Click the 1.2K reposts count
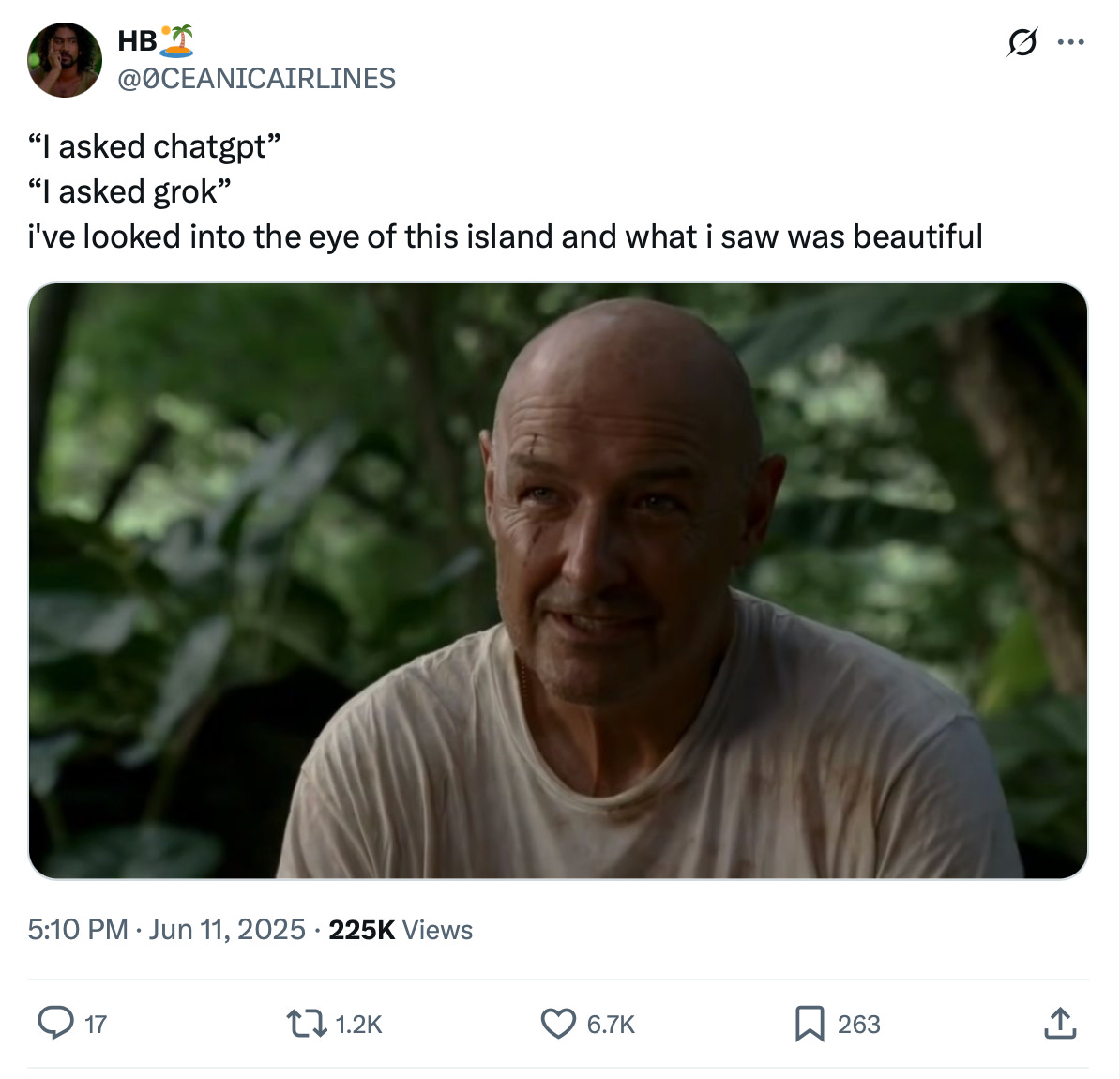Viewport: 1120px width, 1079px height. pyautogui.click(x=358, y=1024)
